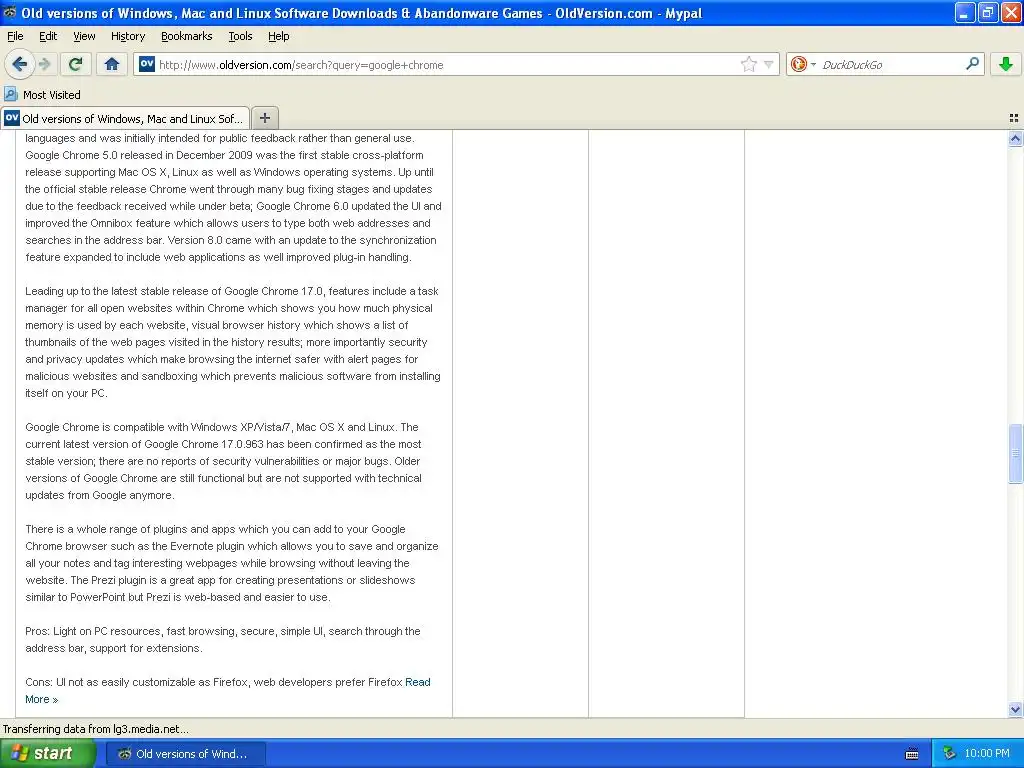Viewport: 1024px width, 768px height.
Task: Open the DuckDuckGo search engine selector
Action: [803, 64]
